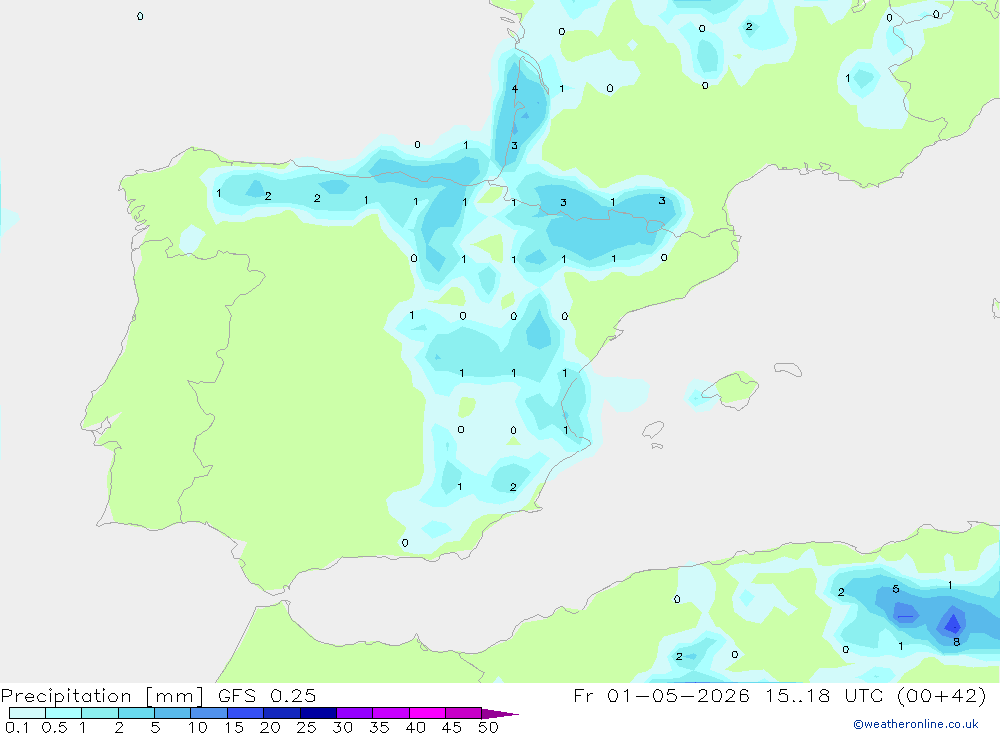This screenshot has width=1000, height=733.
Task: Click the purple arrow tip past 50 in legend
Action: click(500, 714)
